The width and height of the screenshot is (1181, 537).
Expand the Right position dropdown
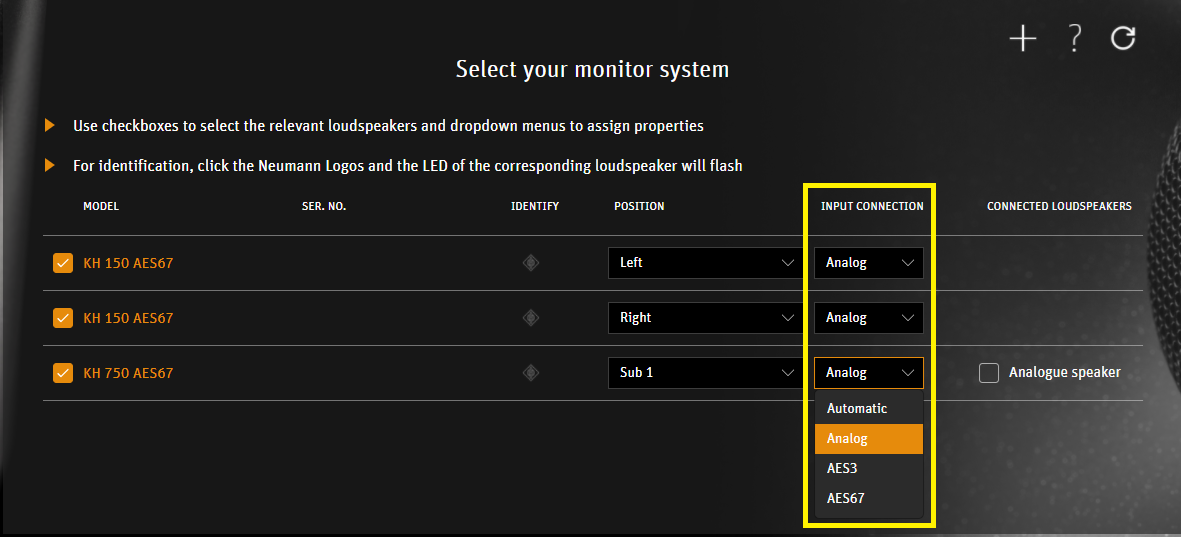pyautogui.click(x=704, y=318)
